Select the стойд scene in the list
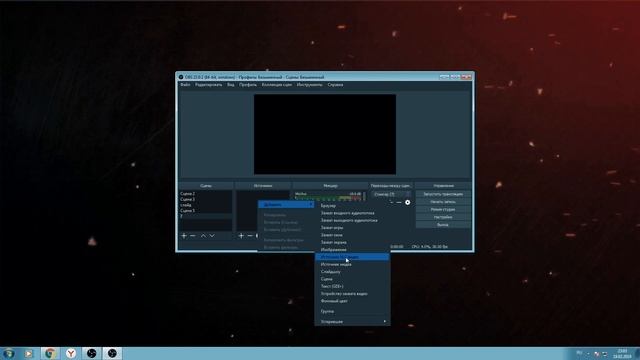The image size is (640, 360). point(206,205)
